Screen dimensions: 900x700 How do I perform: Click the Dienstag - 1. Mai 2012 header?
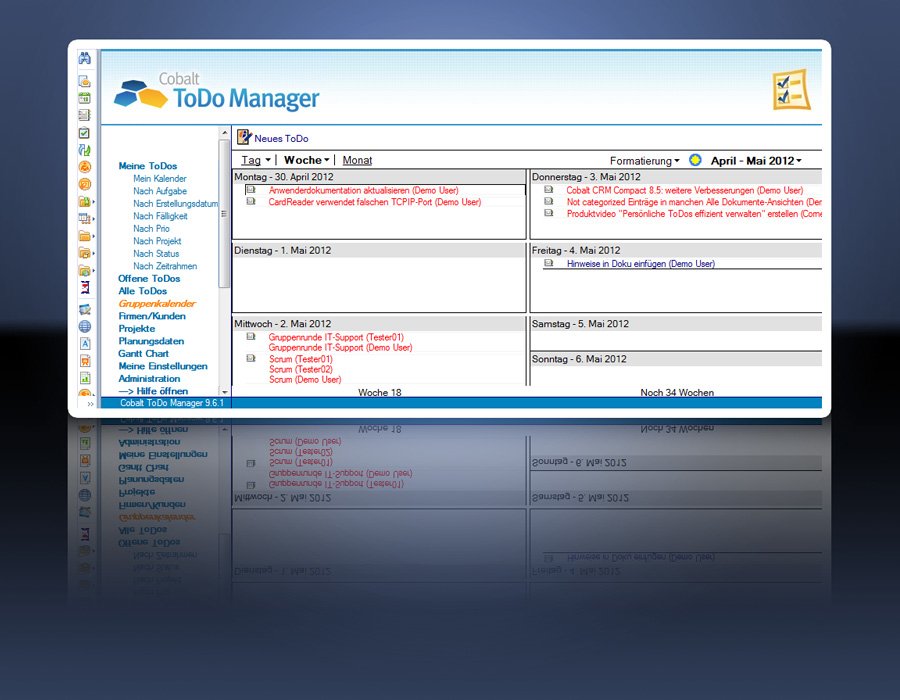pyautogui.click(x=379, y=250)
